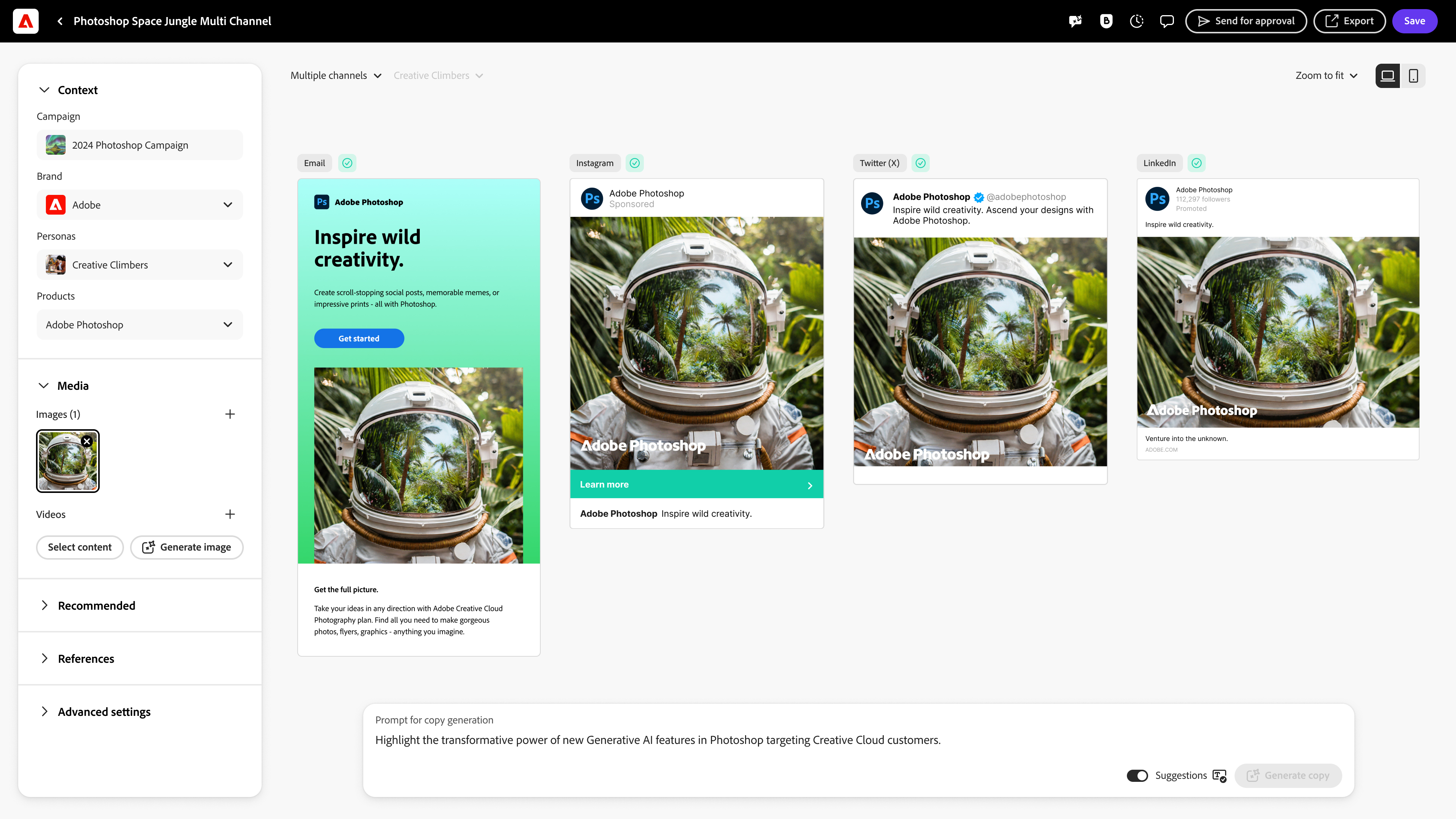Click the Generate image button
The image size is (1456, 819).
point(187,547)
